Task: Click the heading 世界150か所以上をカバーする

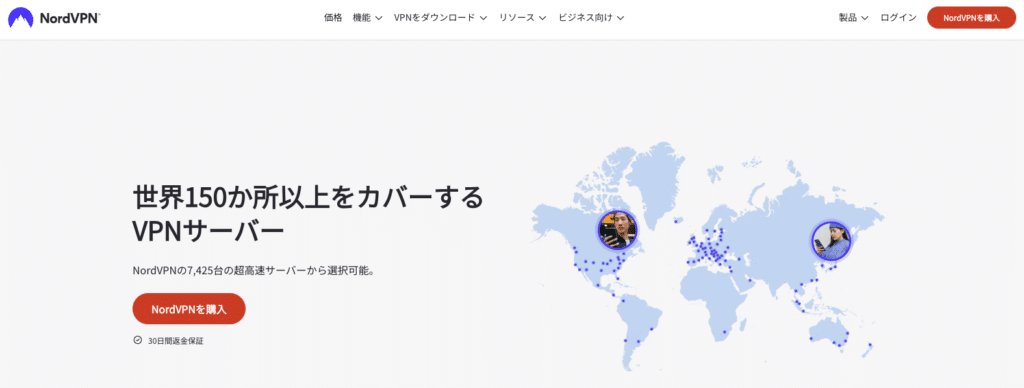Action: (x=308, y=197)
